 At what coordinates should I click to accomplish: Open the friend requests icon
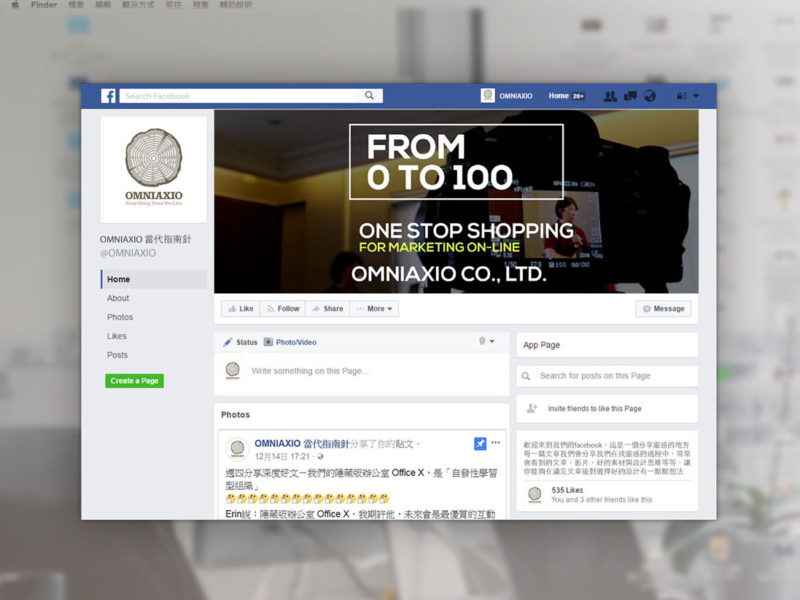(610, 96)
